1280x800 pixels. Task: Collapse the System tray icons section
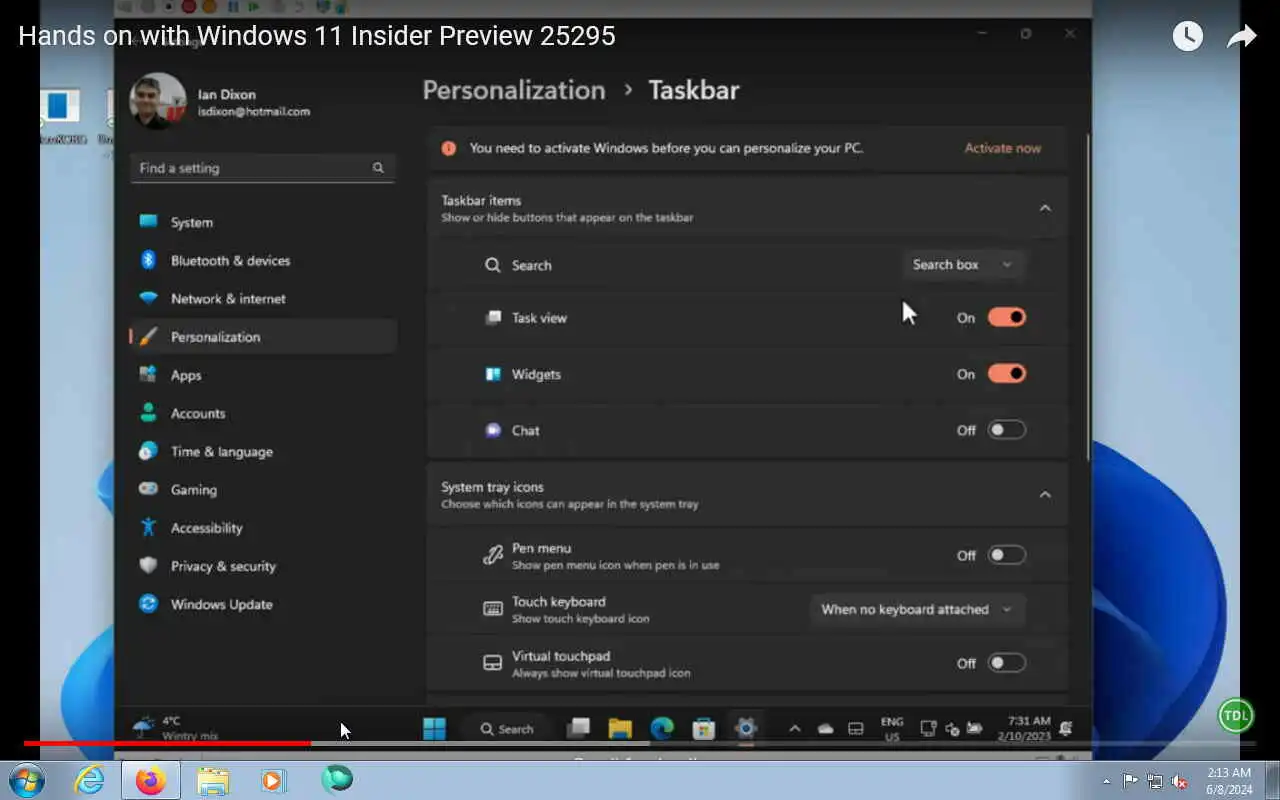pos(1045,494)
